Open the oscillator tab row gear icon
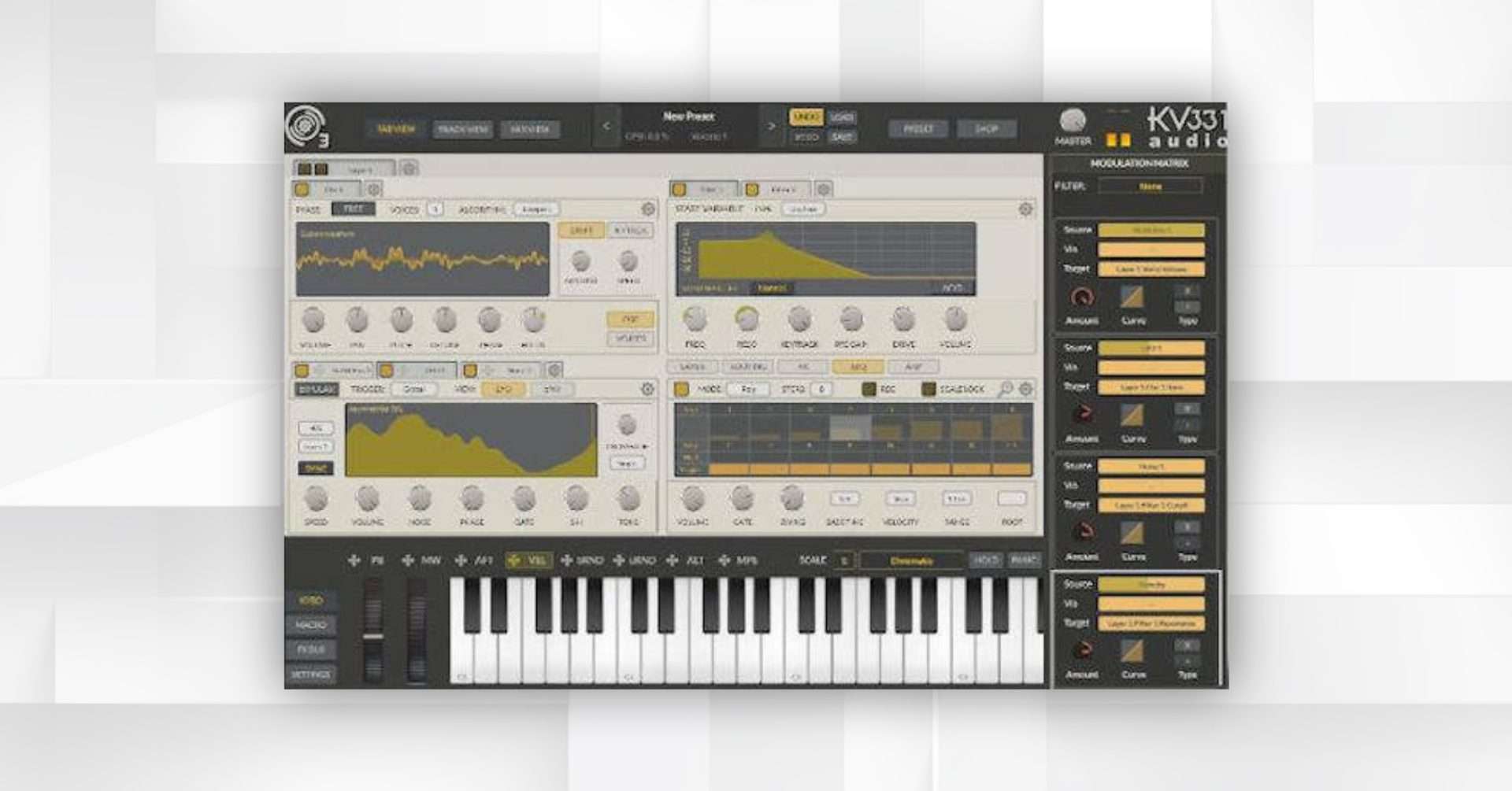Screen dimensions: 1512x791 [373, 189]
